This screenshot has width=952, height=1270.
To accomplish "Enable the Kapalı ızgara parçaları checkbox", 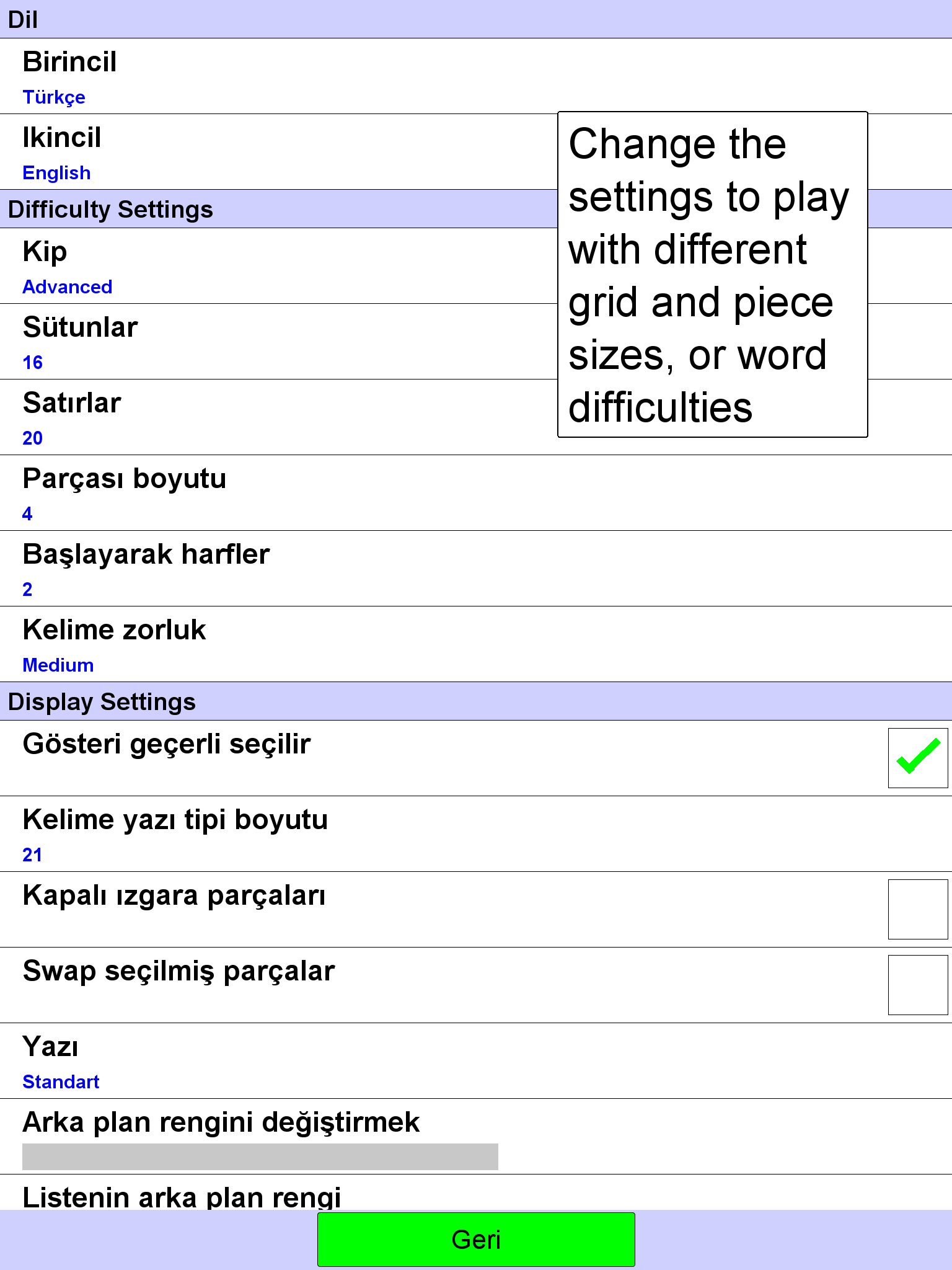I will click(917, 909).
